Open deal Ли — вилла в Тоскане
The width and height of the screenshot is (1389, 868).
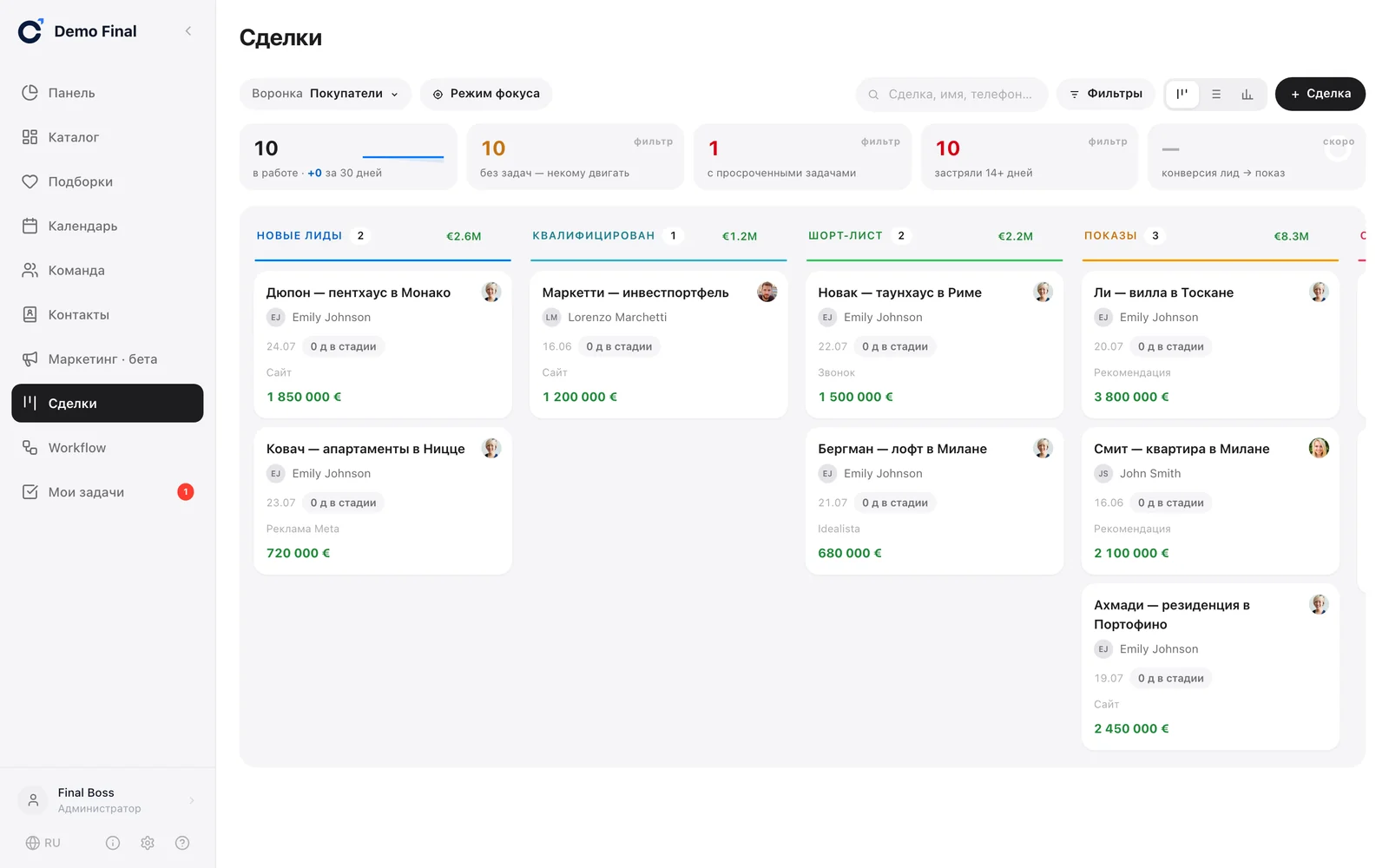1210,345
